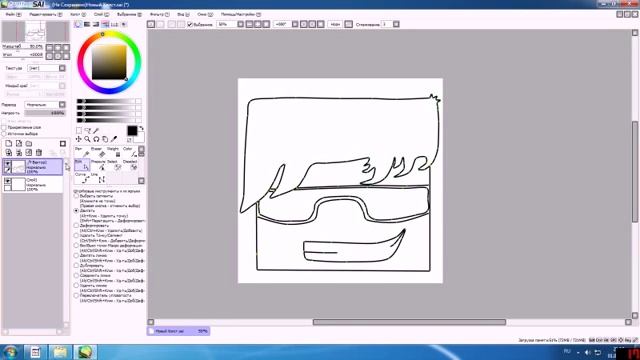Select the Pen vector tool
This screenshot has height=360, width=640.
(x=82, y=152)
